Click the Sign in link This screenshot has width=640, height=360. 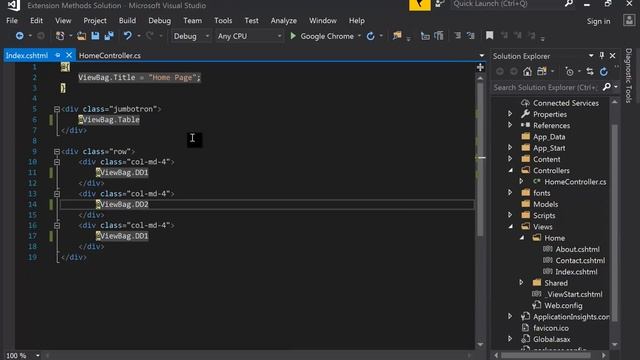coord(598,21)
